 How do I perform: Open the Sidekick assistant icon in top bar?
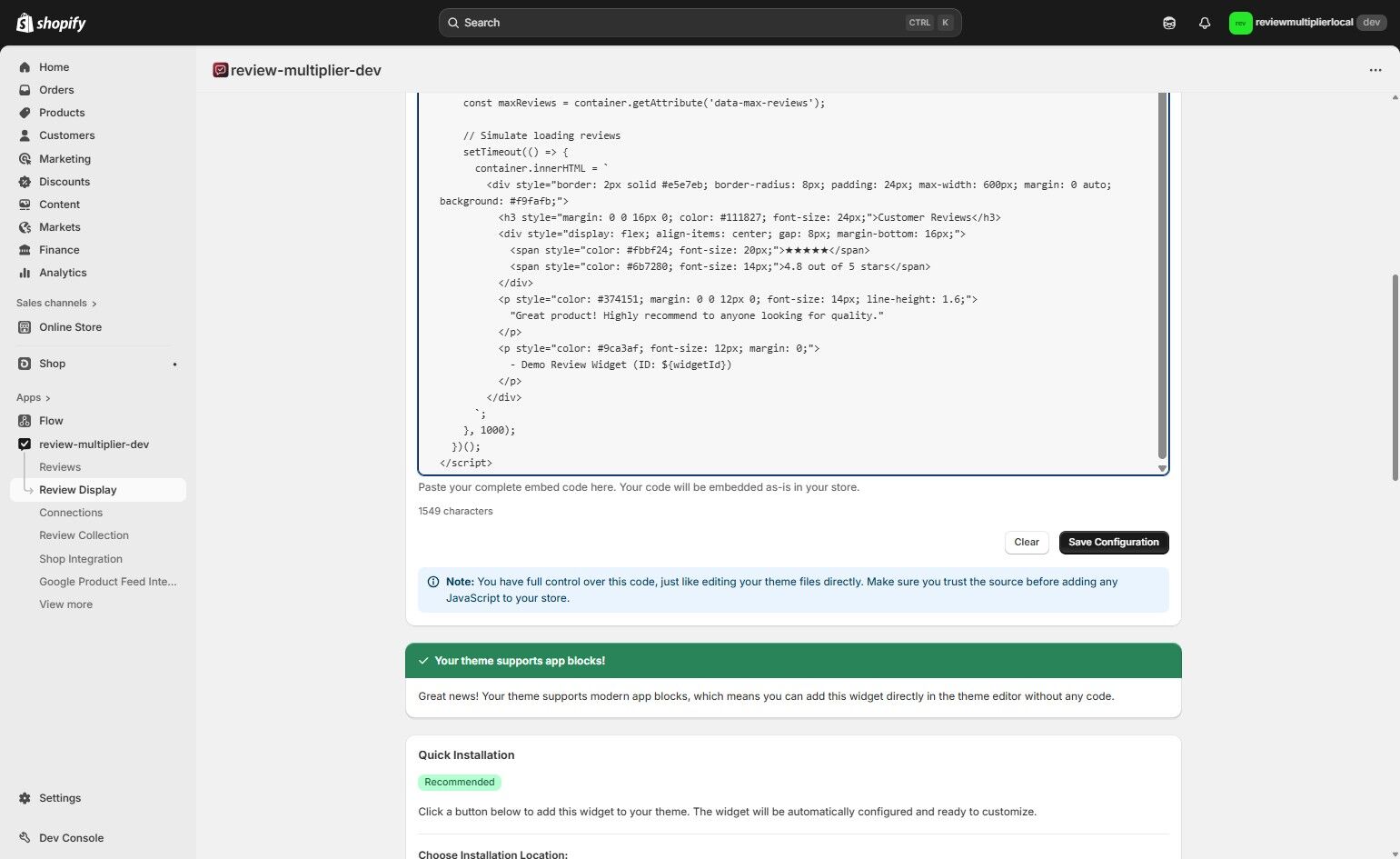1169,23
